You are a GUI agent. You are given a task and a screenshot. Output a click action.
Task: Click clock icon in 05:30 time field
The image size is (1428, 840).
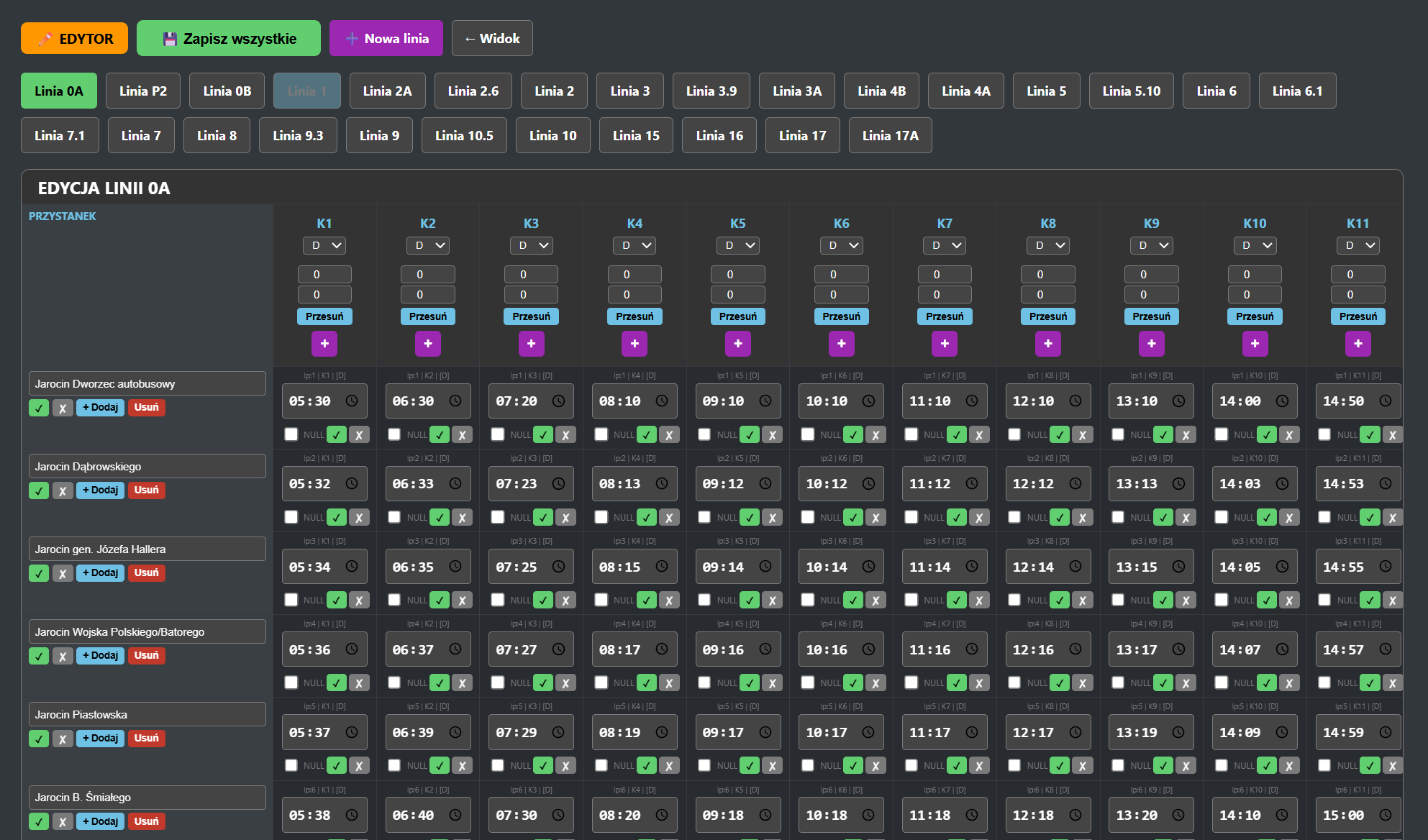(x=352, y=401)
